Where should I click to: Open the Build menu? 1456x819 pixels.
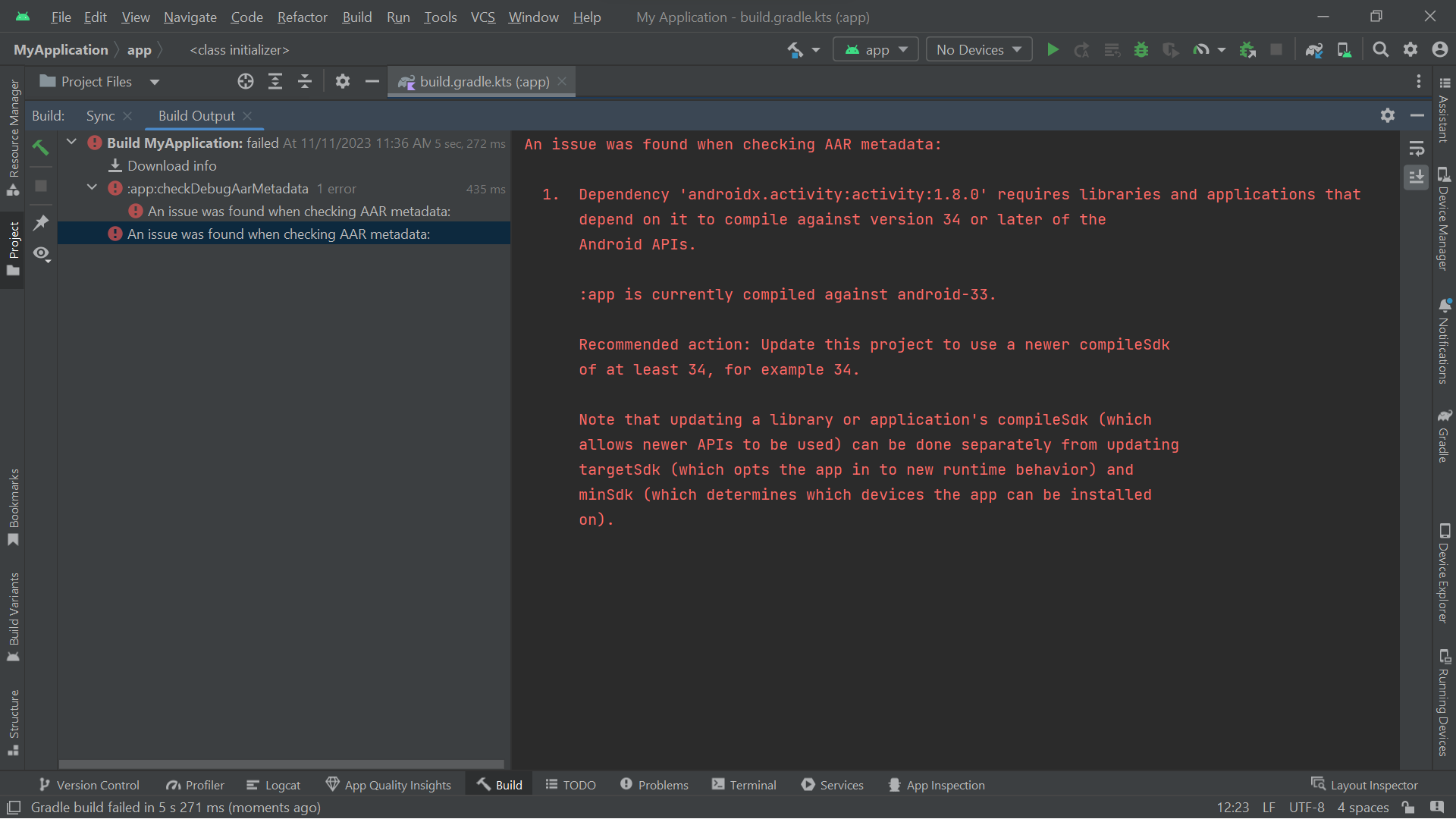(356, 17)
